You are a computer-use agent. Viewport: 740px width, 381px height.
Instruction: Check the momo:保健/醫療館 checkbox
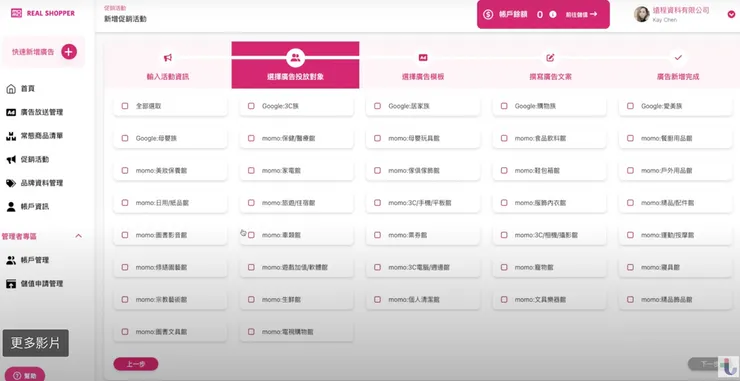(x=251, y=138)
